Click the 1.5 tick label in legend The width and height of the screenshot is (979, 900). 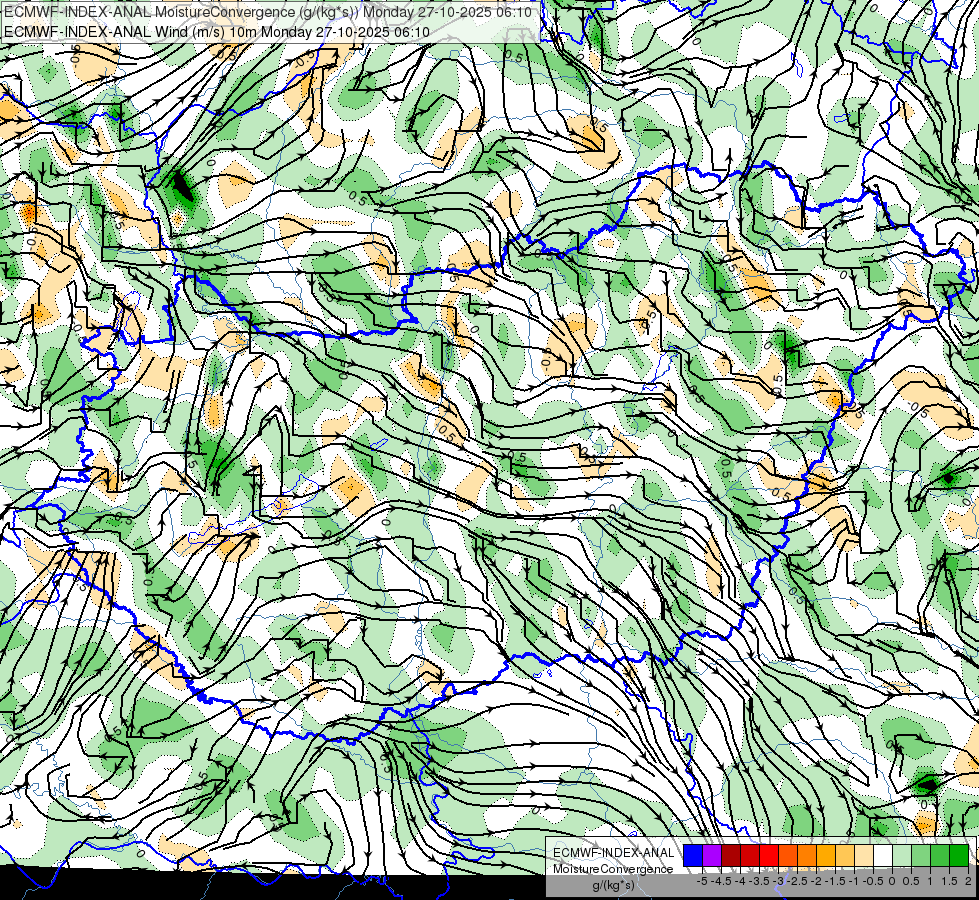(x=950, y=881)
